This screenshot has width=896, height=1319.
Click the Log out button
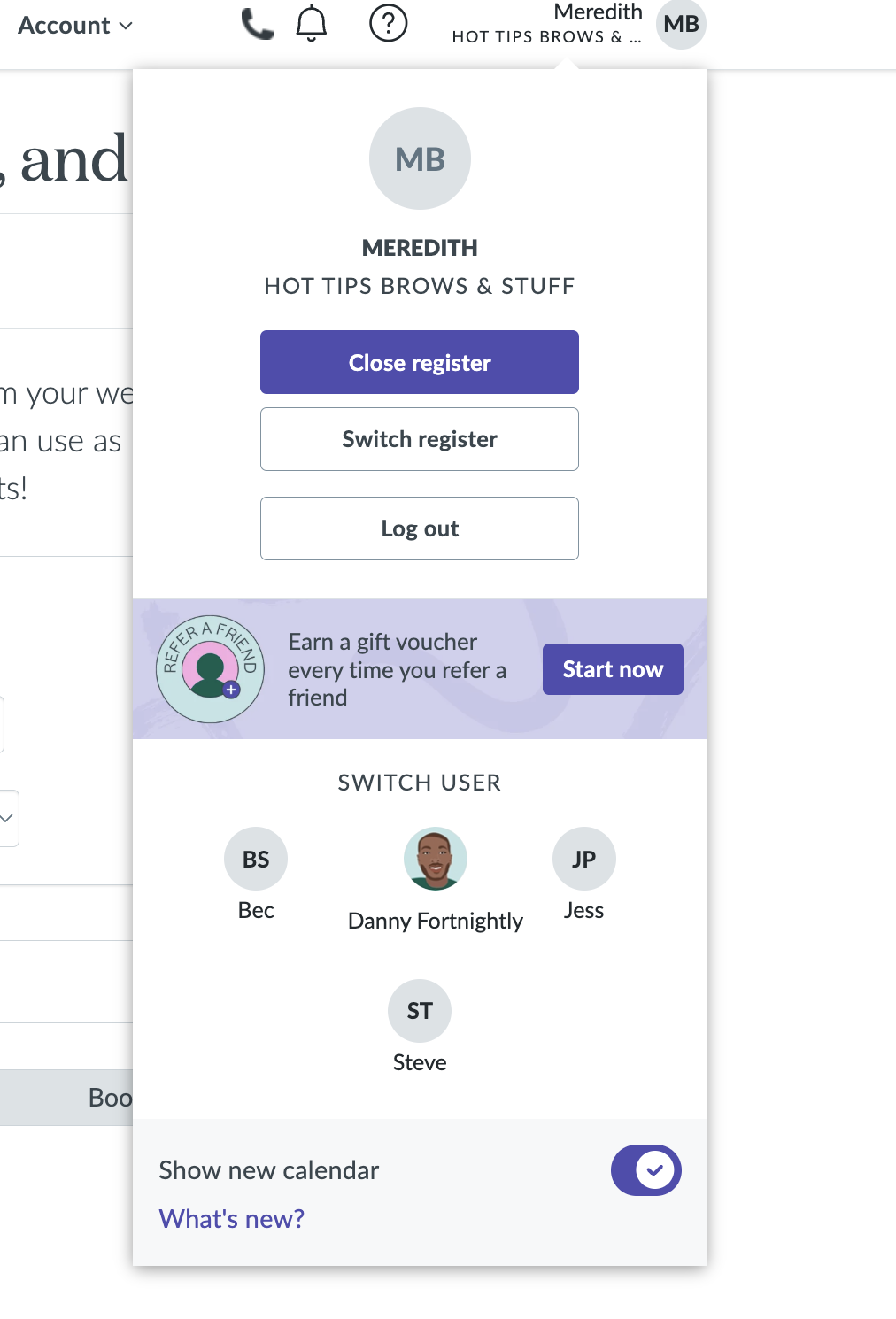420,528
